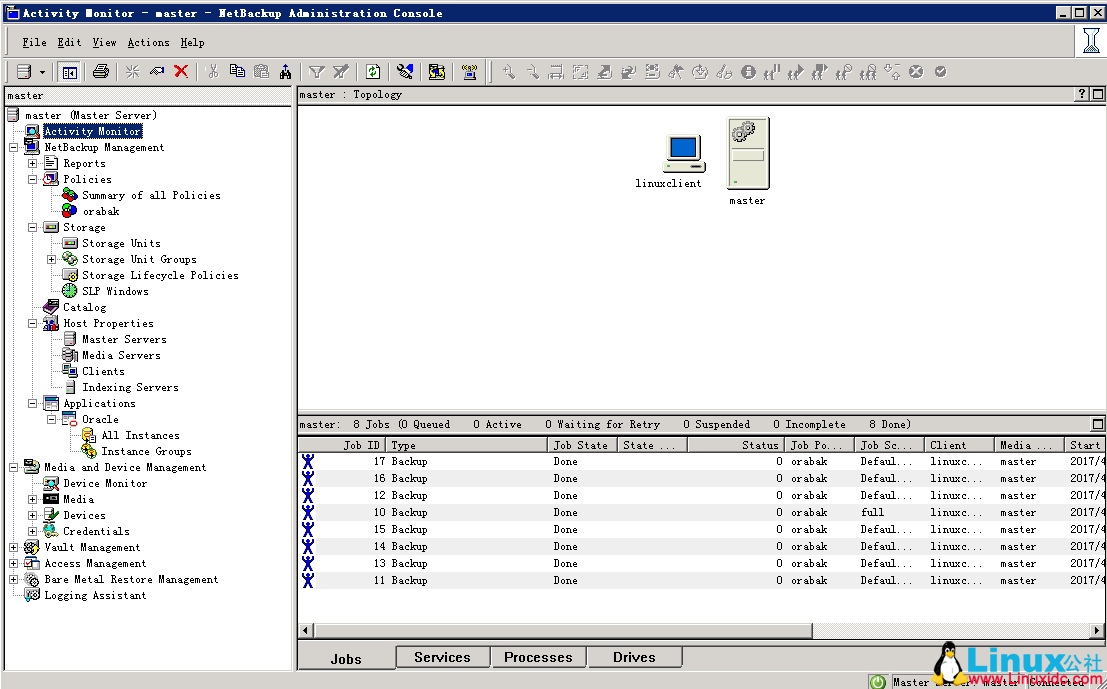The width and height of the screenshot is (1107, 689).
Task: Open the orabak policy under Policies
Action: tap(101, 211)
